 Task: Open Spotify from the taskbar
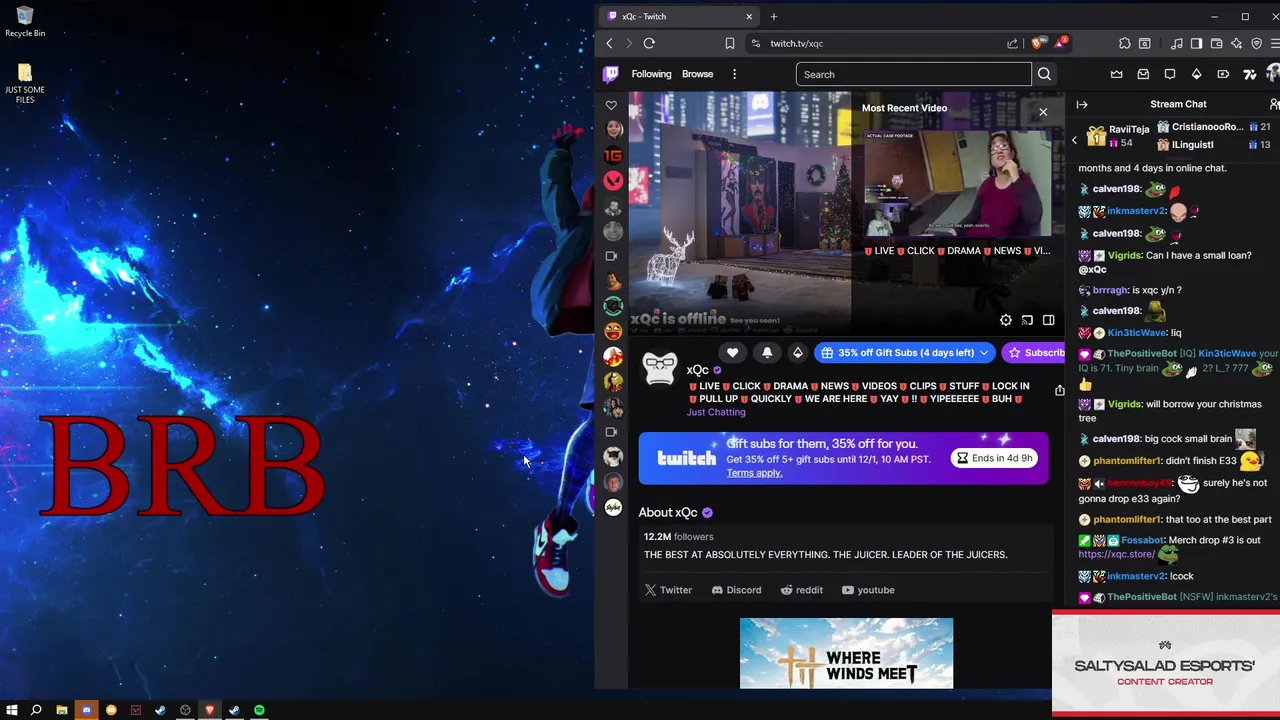(259, 710)
